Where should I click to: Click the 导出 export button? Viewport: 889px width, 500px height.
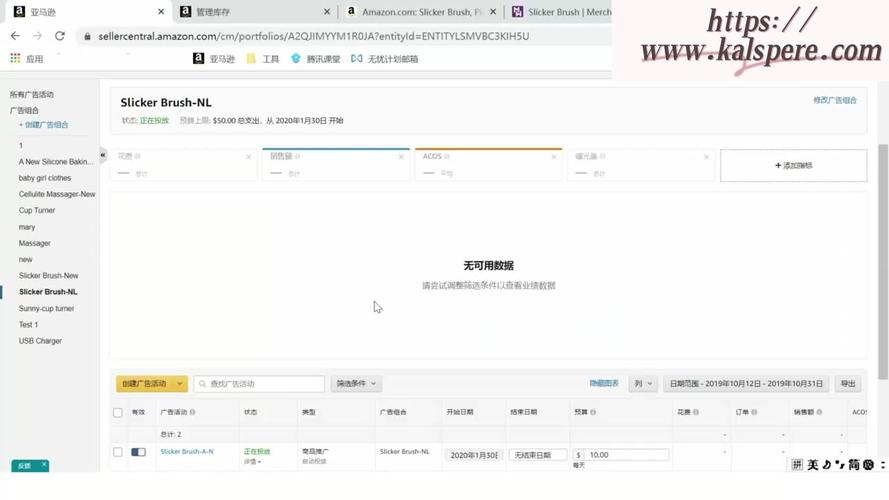point(848,384)
